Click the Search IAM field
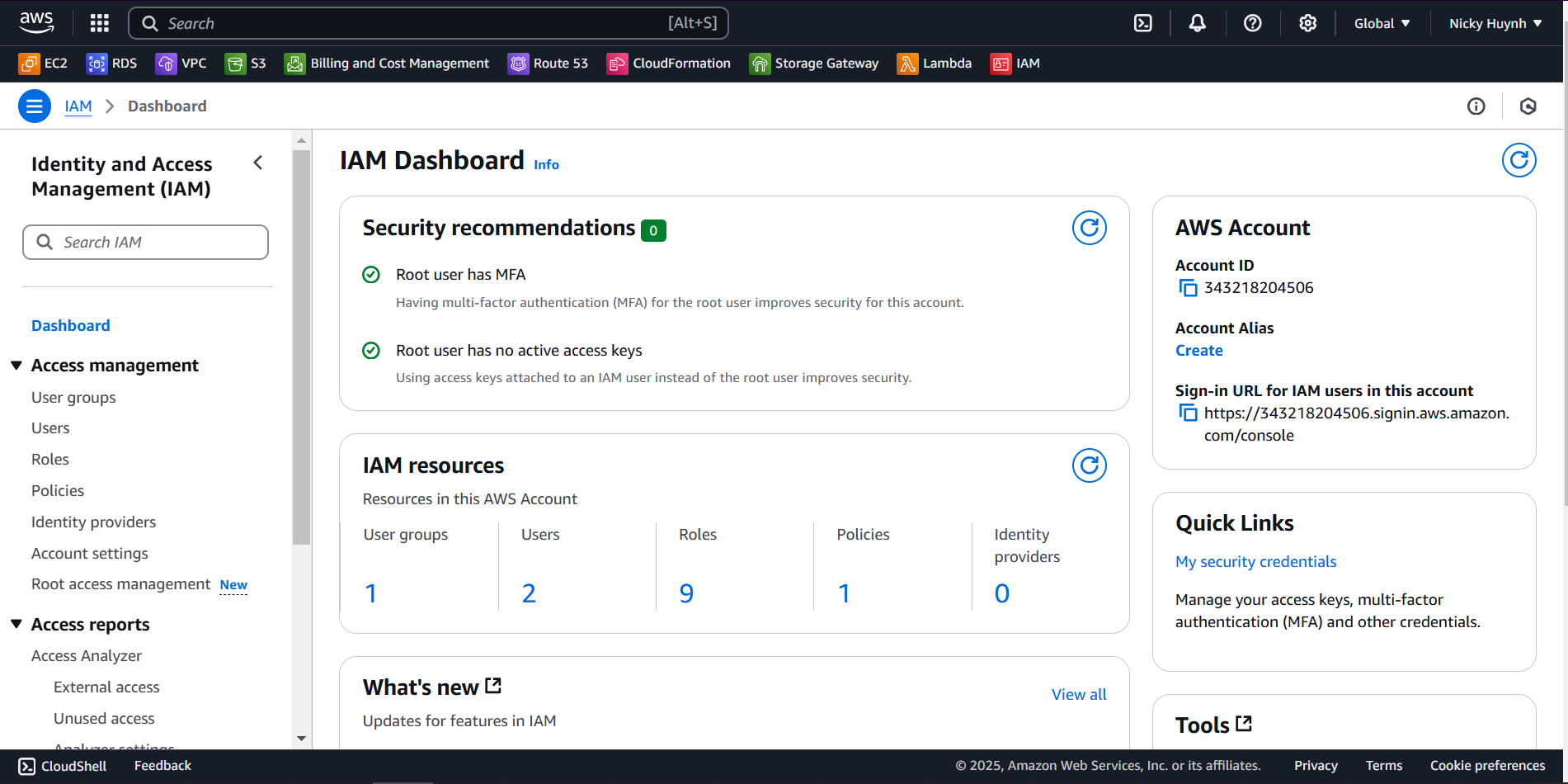Viewport: 1568px width, 784px height. 145,243
